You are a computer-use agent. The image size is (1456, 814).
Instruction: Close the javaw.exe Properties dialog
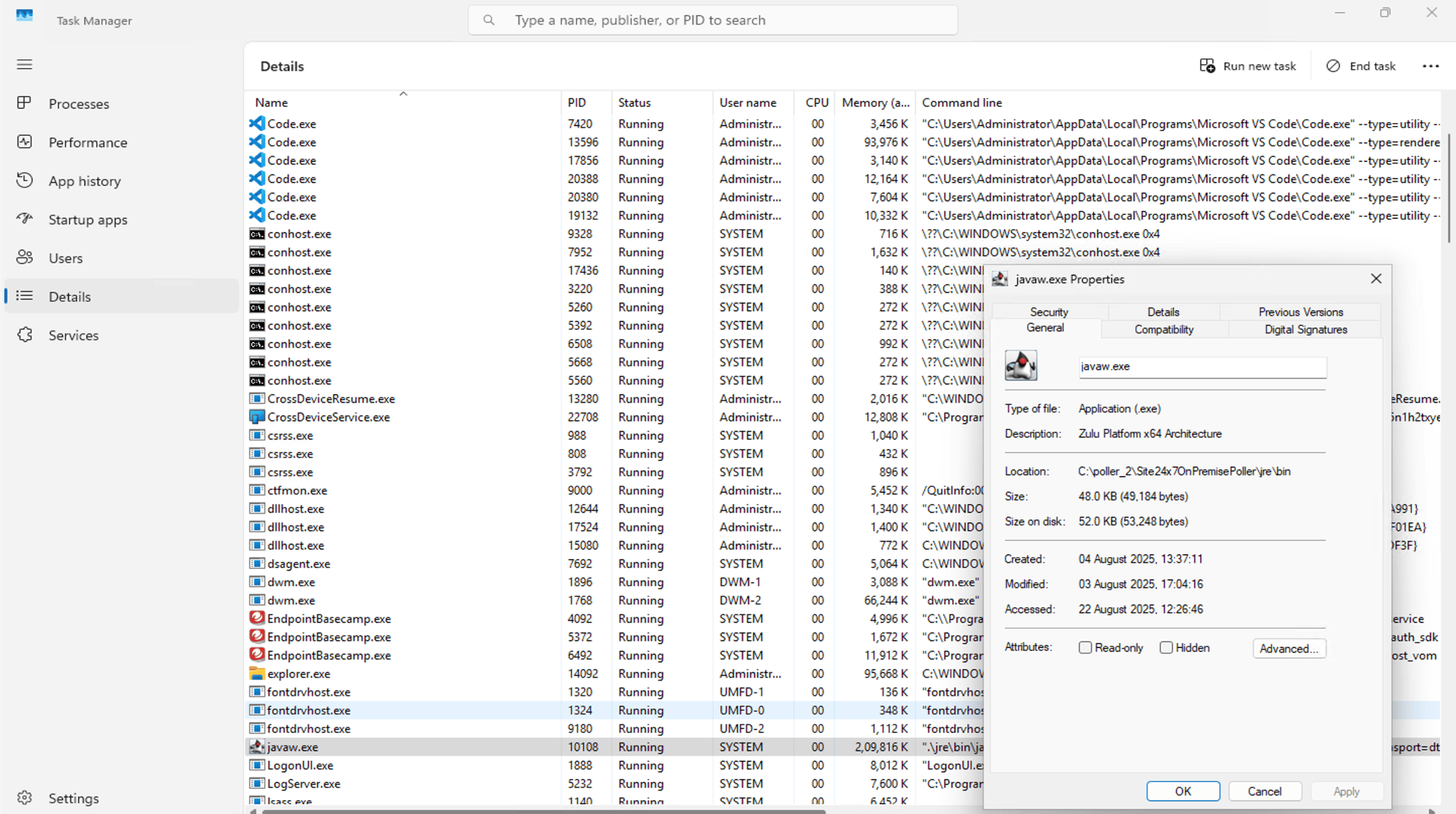click(x=1376, y=279)
